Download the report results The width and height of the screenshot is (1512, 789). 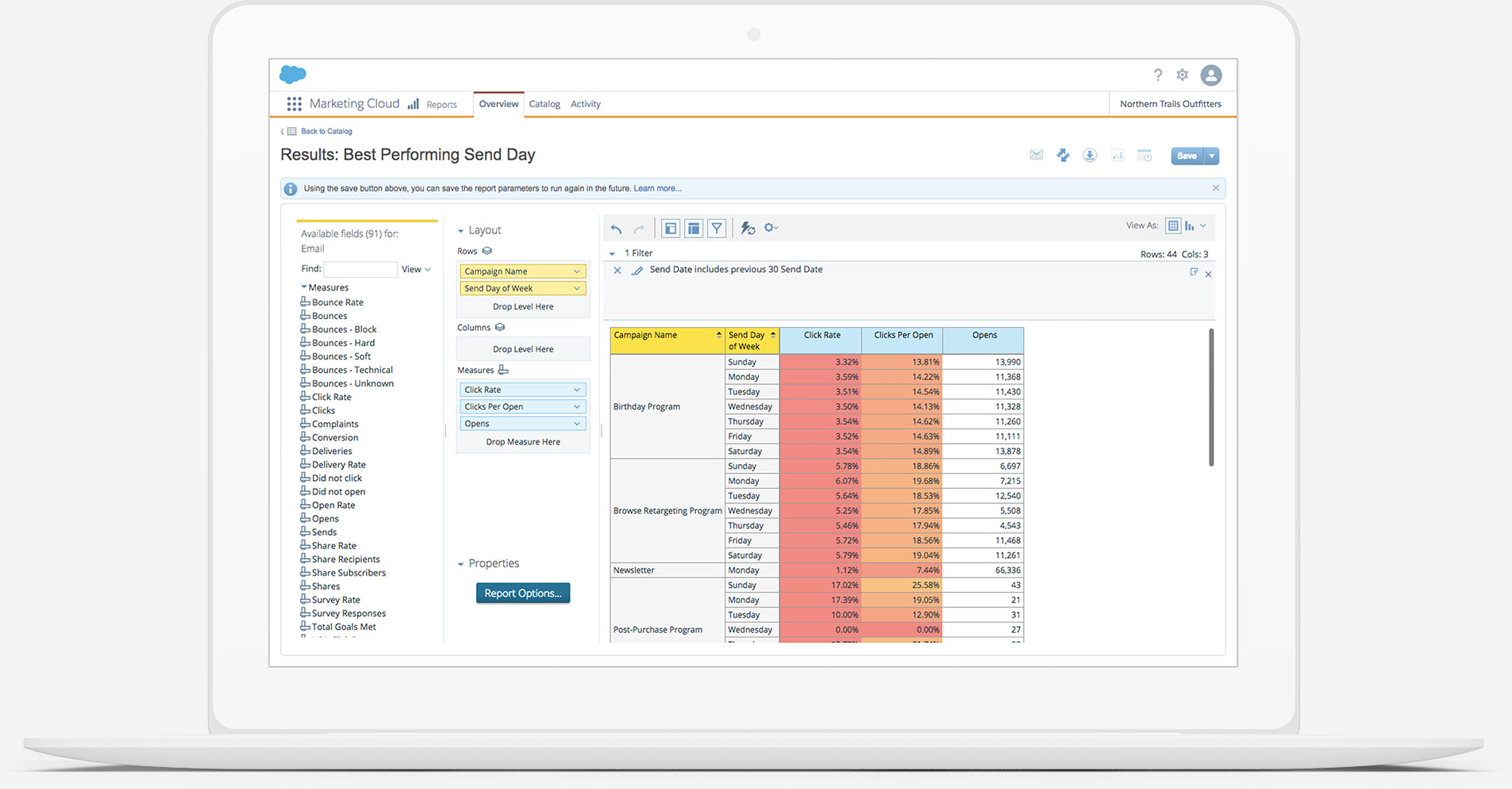coord(1090,156)
